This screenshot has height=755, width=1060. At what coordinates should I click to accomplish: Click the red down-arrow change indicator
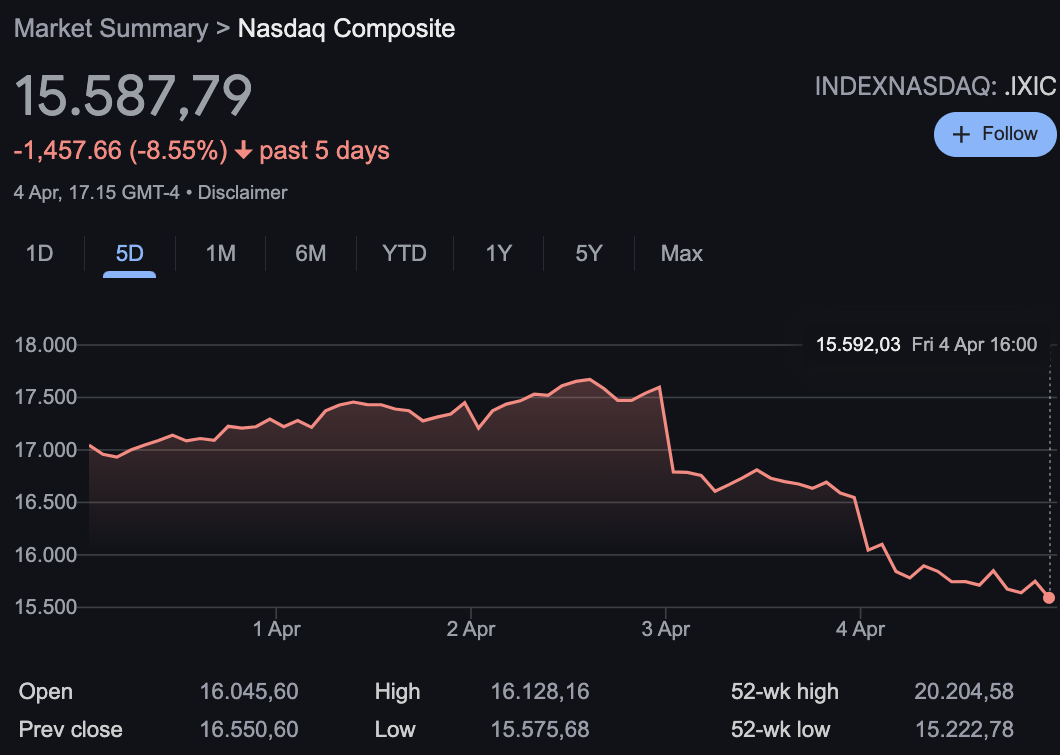(244, 151)
